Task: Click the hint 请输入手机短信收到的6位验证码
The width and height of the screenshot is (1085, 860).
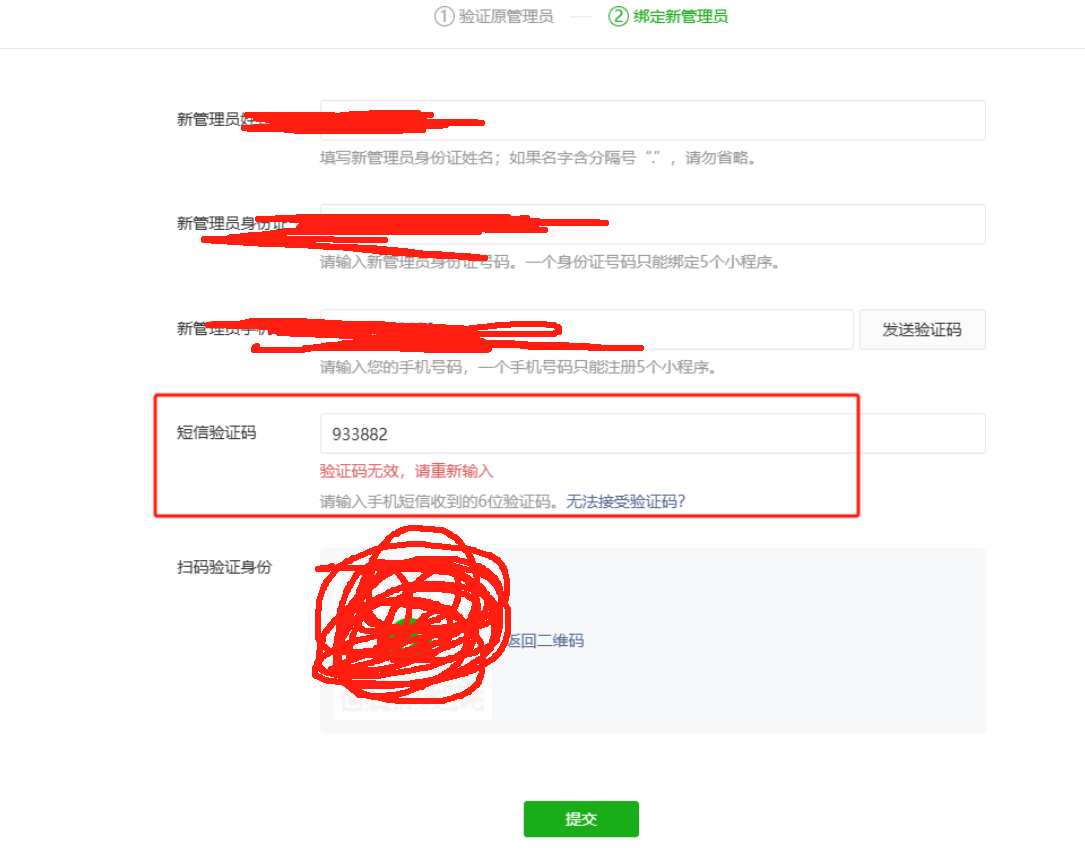Action: pyautogui.click(x=439, y=502)
